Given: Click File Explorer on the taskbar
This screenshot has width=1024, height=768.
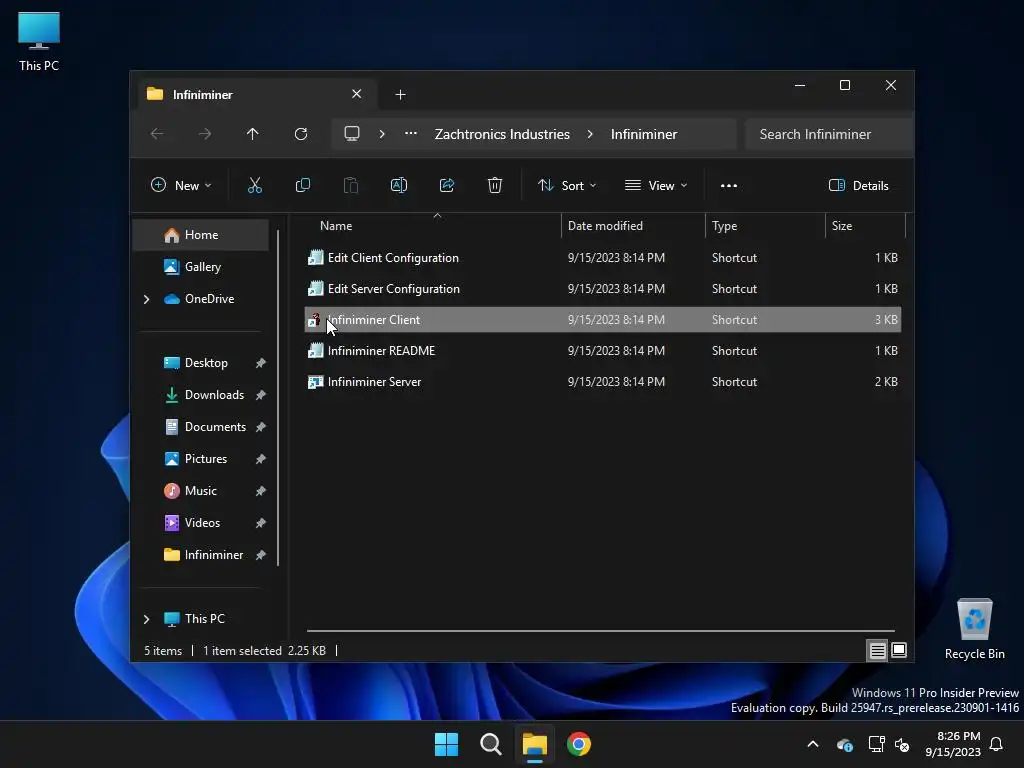Looking at the screenshot, I should coord(535,744).
